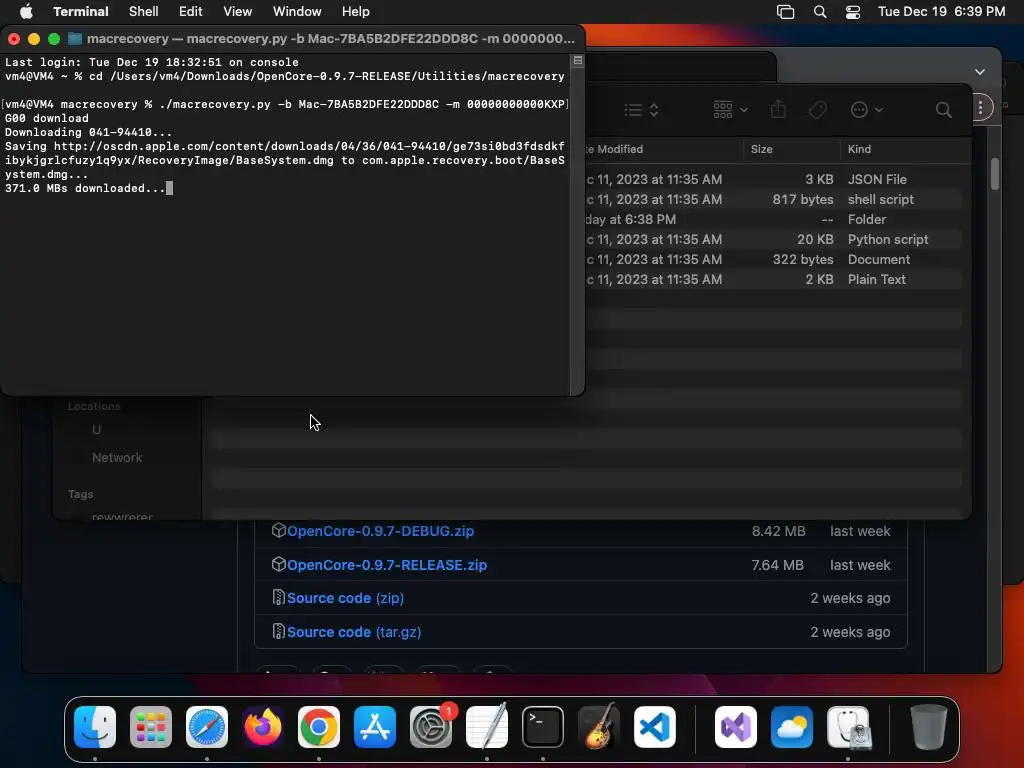Click Terminal window title proxy folder icon

pos(75,39)
